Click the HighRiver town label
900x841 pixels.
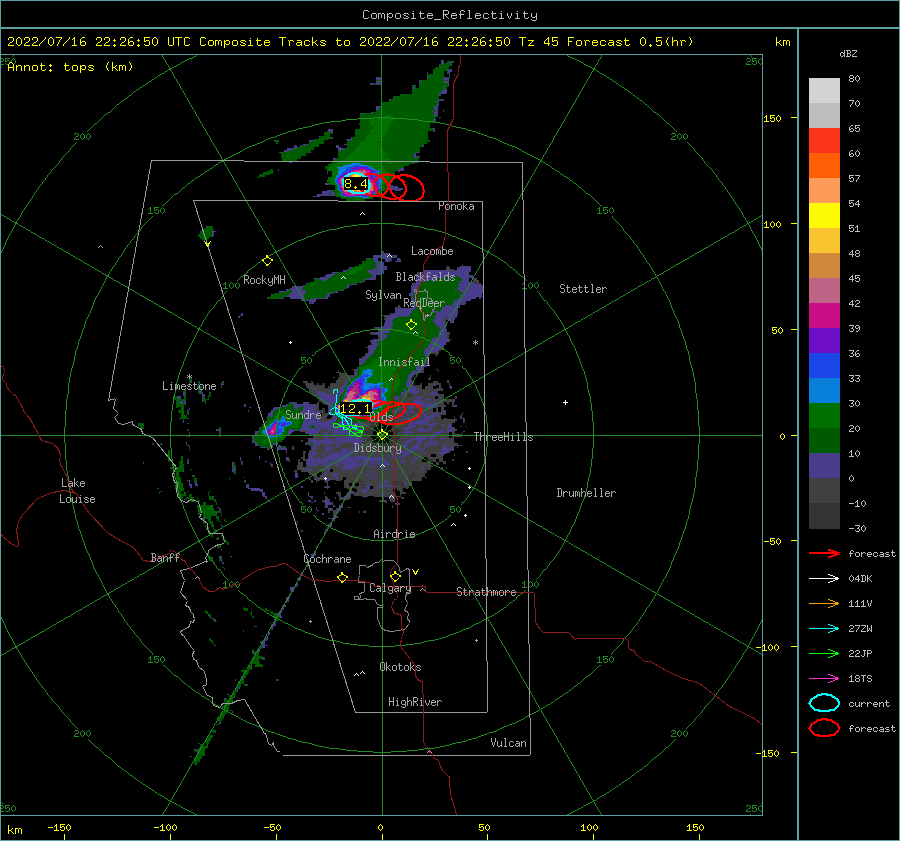click(415, 702)
